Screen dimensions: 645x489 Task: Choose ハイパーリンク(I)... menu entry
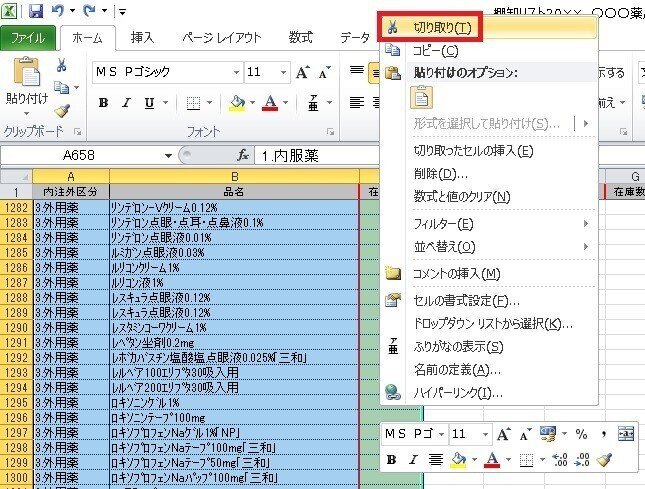pos(489,393)
